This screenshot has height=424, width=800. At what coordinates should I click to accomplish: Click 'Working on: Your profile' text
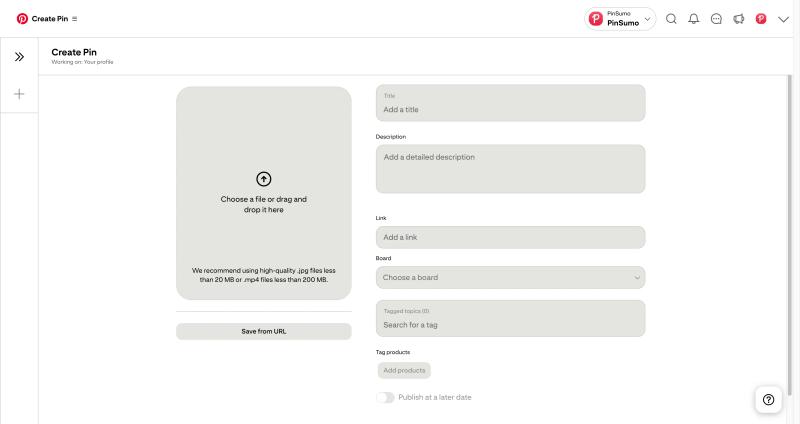pos(82,62)
